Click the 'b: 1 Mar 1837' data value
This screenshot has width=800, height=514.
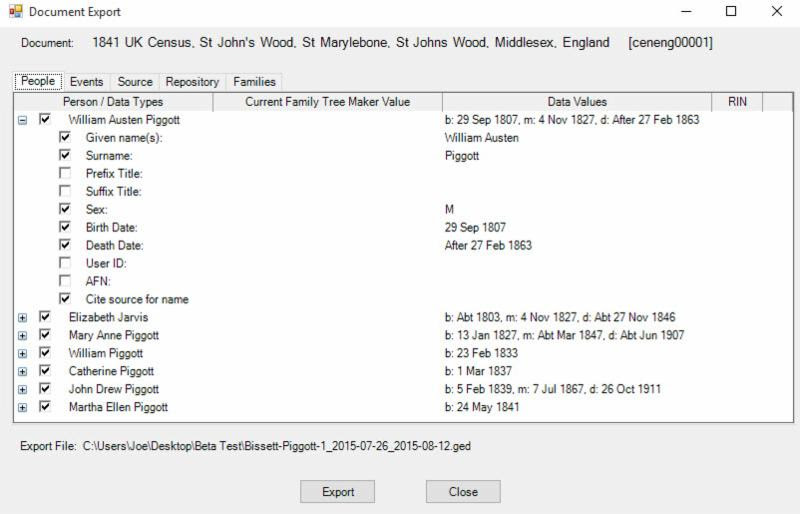coord(478,371)
